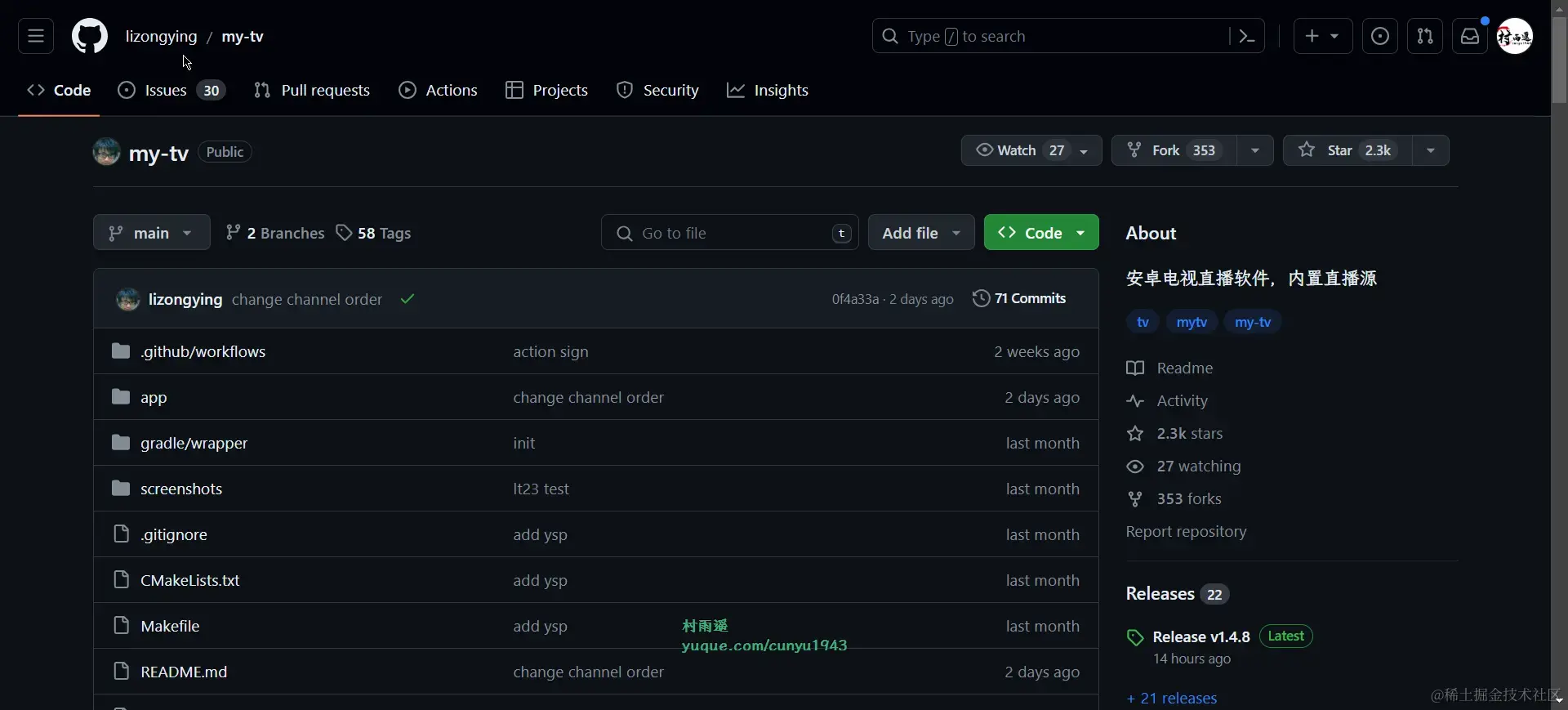The height and width of the screenshot is (710, 1568).
Task: Open the green Code dropdown
Action: coord(1041,233)
